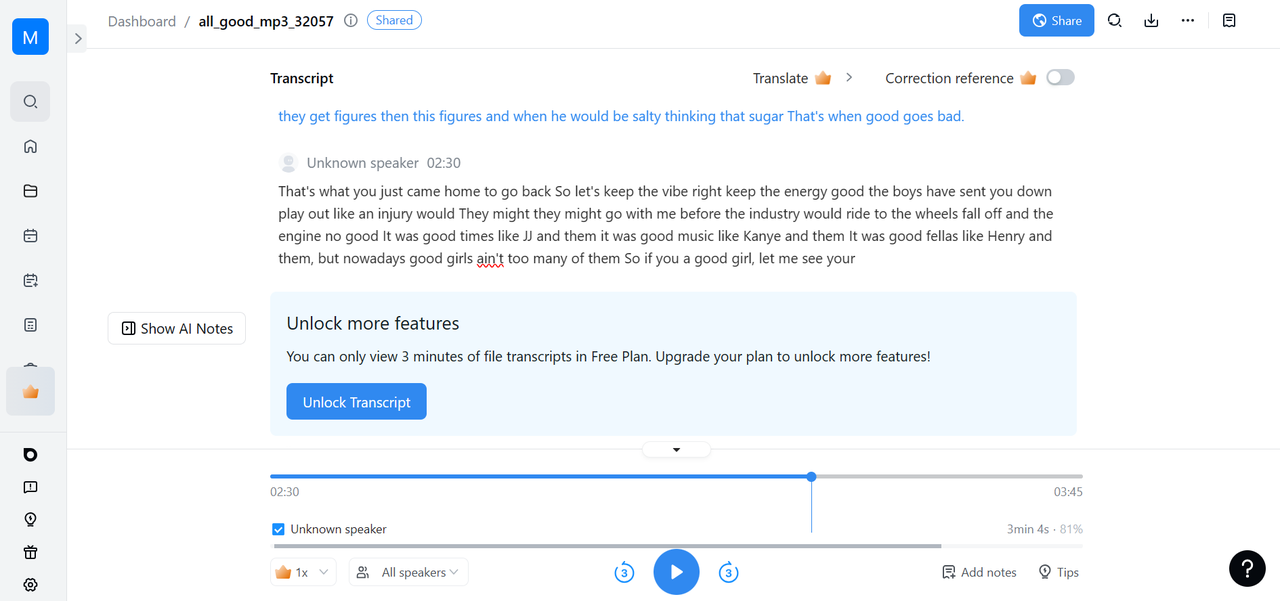Click the crown icon next to Correction reference
The width and height of the screenshot is (1280, 601).
pos(1028,78)
